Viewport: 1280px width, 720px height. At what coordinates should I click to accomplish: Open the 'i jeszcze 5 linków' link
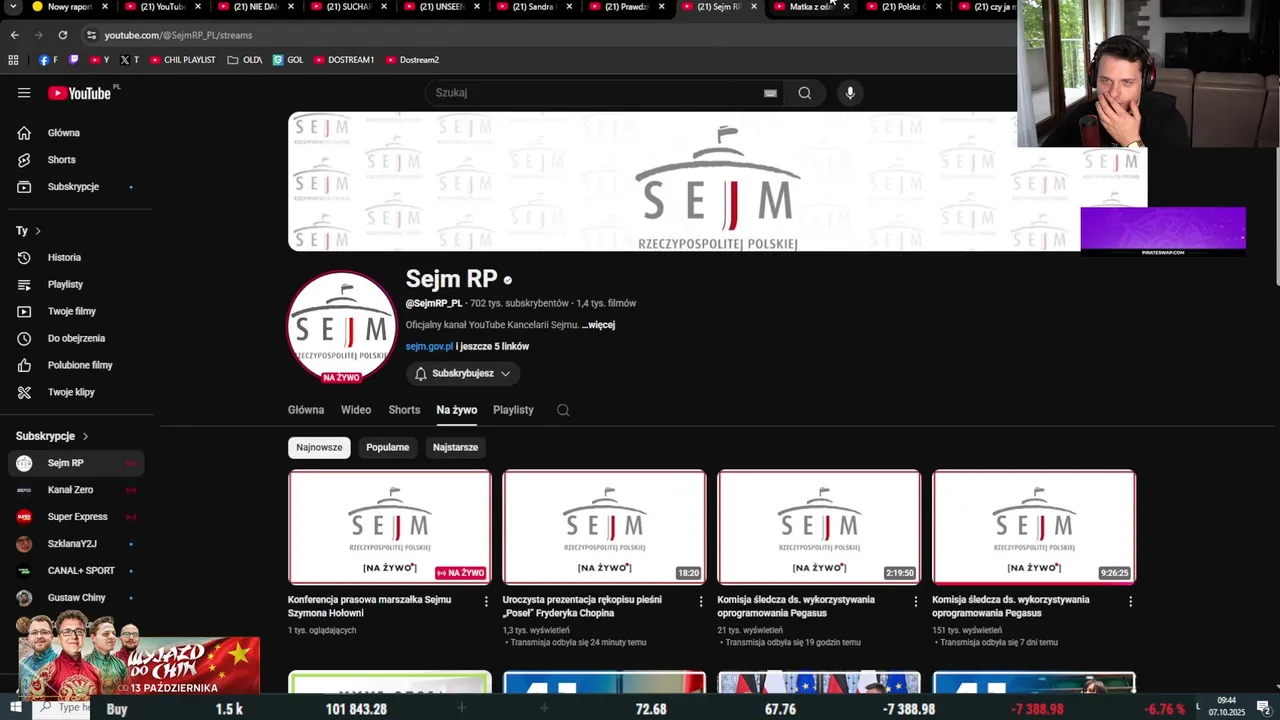[492, 347]
